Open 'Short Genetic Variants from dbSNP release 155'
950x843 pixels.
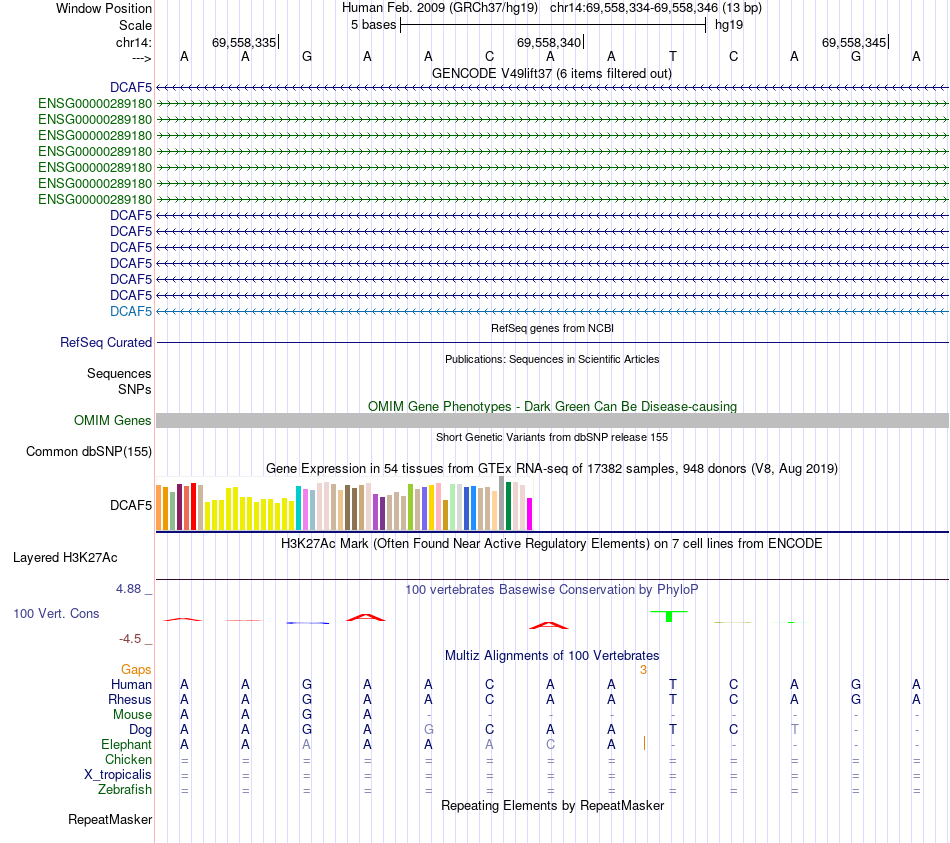552,437
